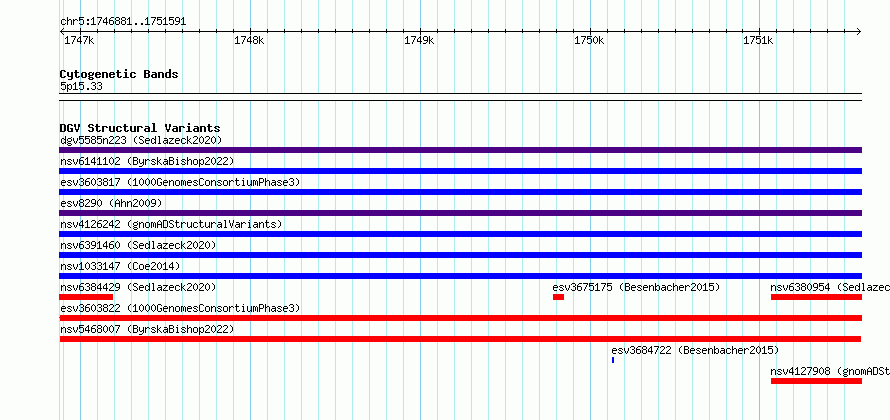This screenshot has height=420, width=890.
Task: Open the nsv4127908 variant label
Action: (830, 371)
